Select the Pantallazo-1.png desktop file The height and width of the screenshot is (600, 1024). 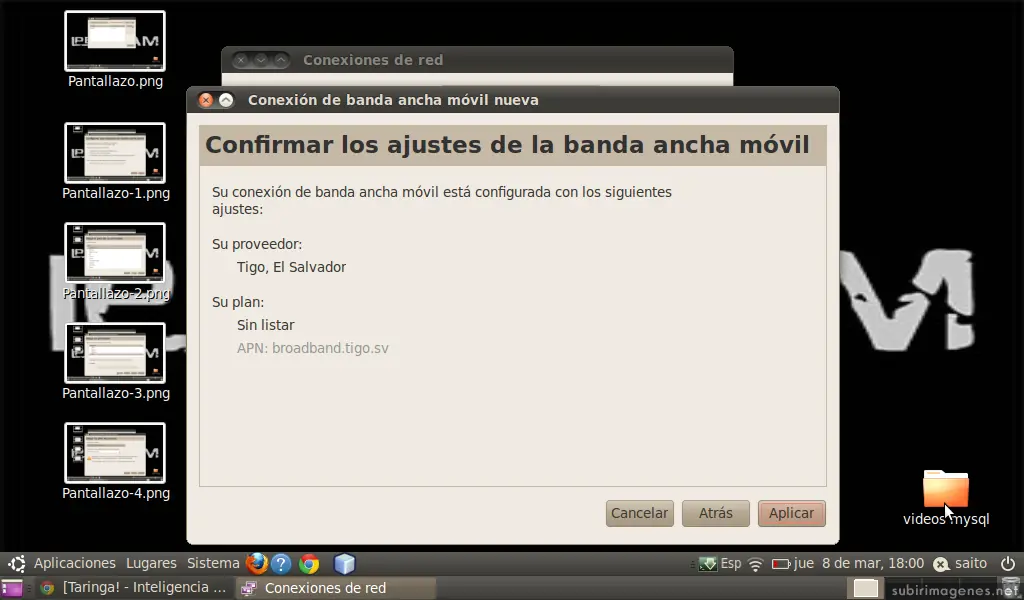[116, 161]
